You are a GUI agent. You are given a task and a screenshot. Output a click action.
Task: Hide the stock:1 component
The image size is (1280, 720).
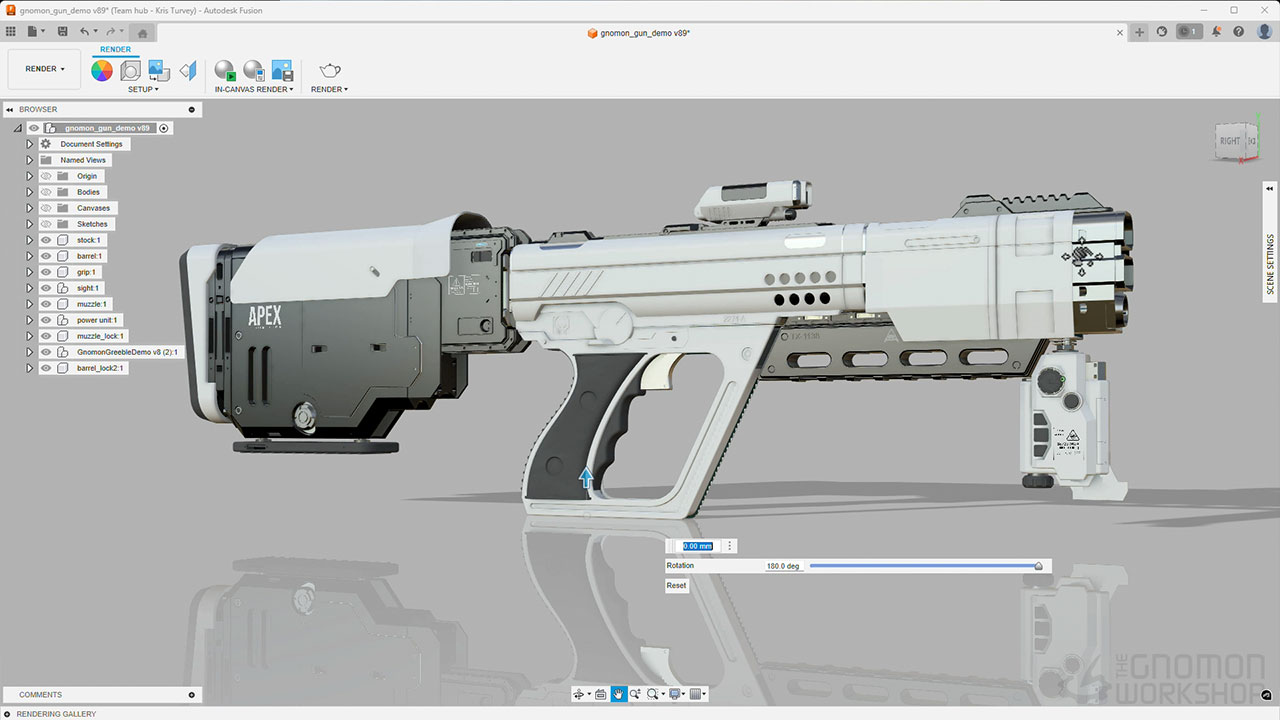(46, 240)
